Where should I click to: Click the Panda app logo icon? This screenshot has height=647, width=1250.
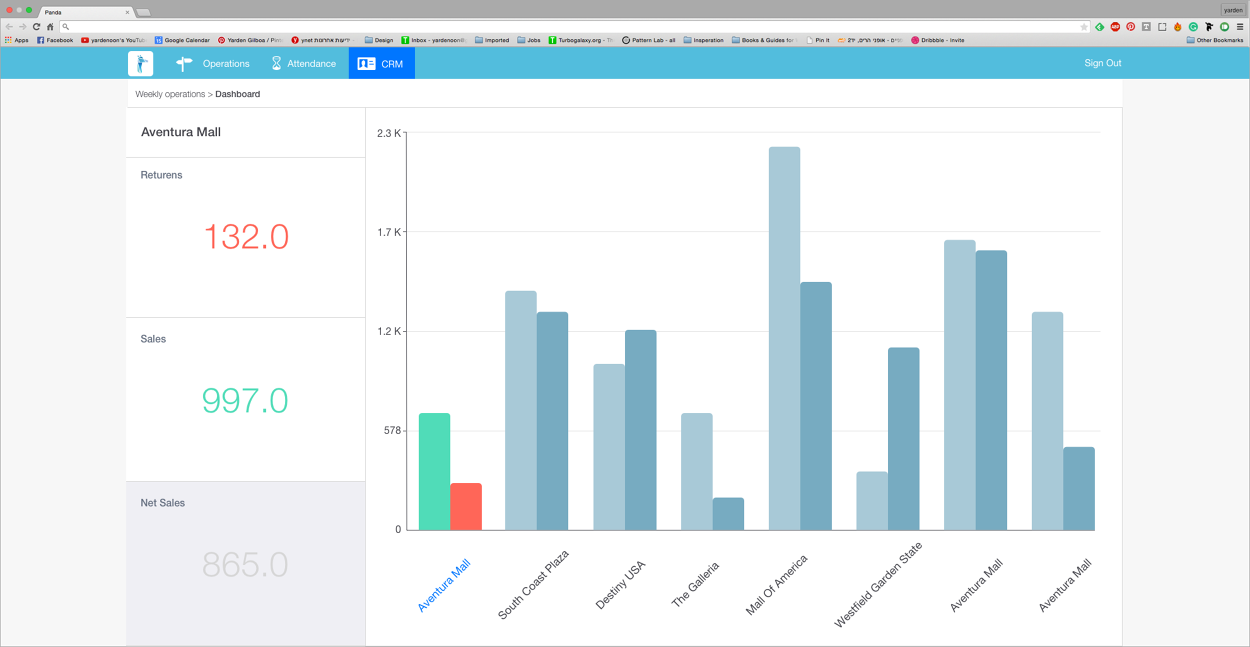point(140,63)
